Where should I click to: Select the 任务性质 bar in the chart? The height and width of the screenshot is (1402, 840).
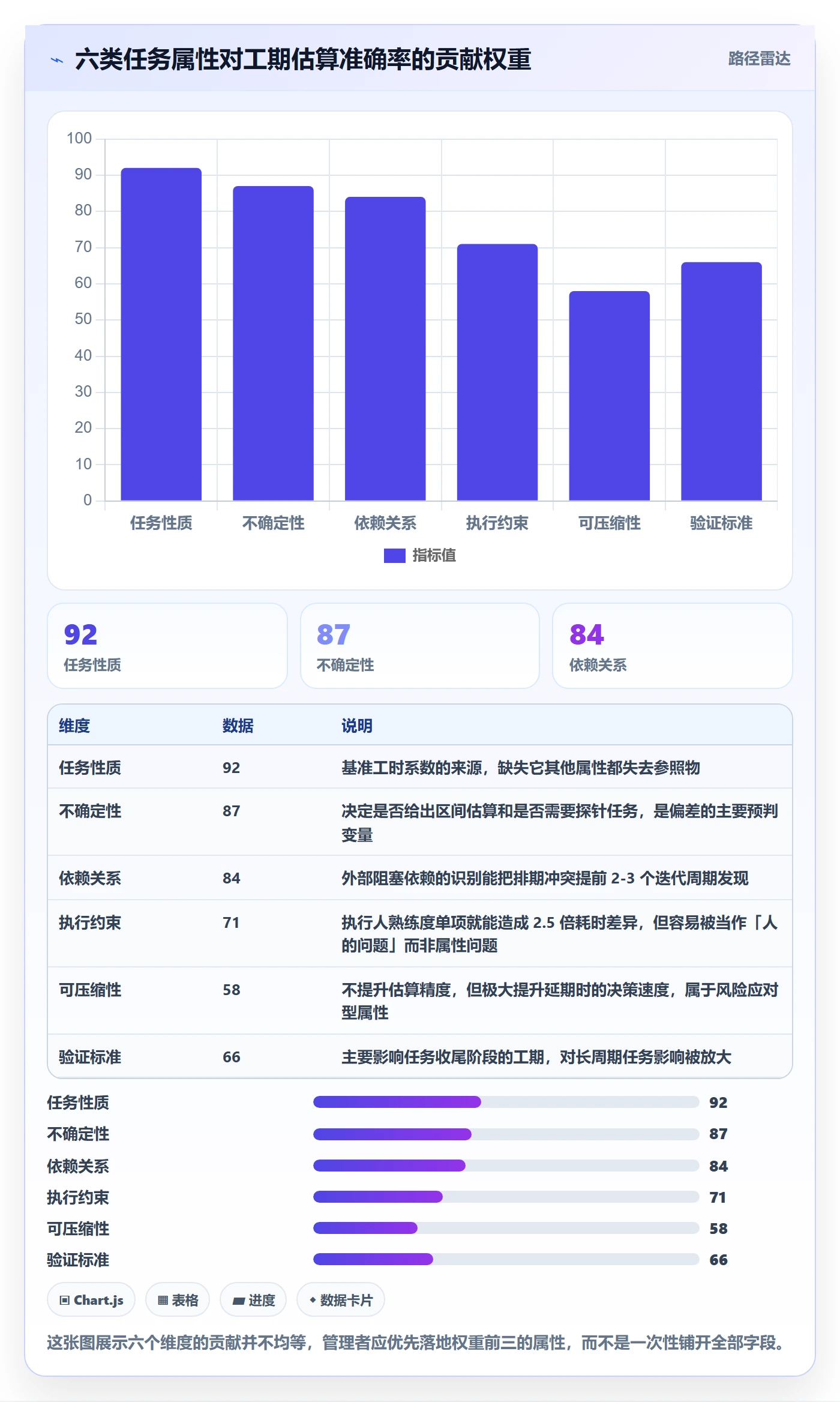(x=161, y=334)
